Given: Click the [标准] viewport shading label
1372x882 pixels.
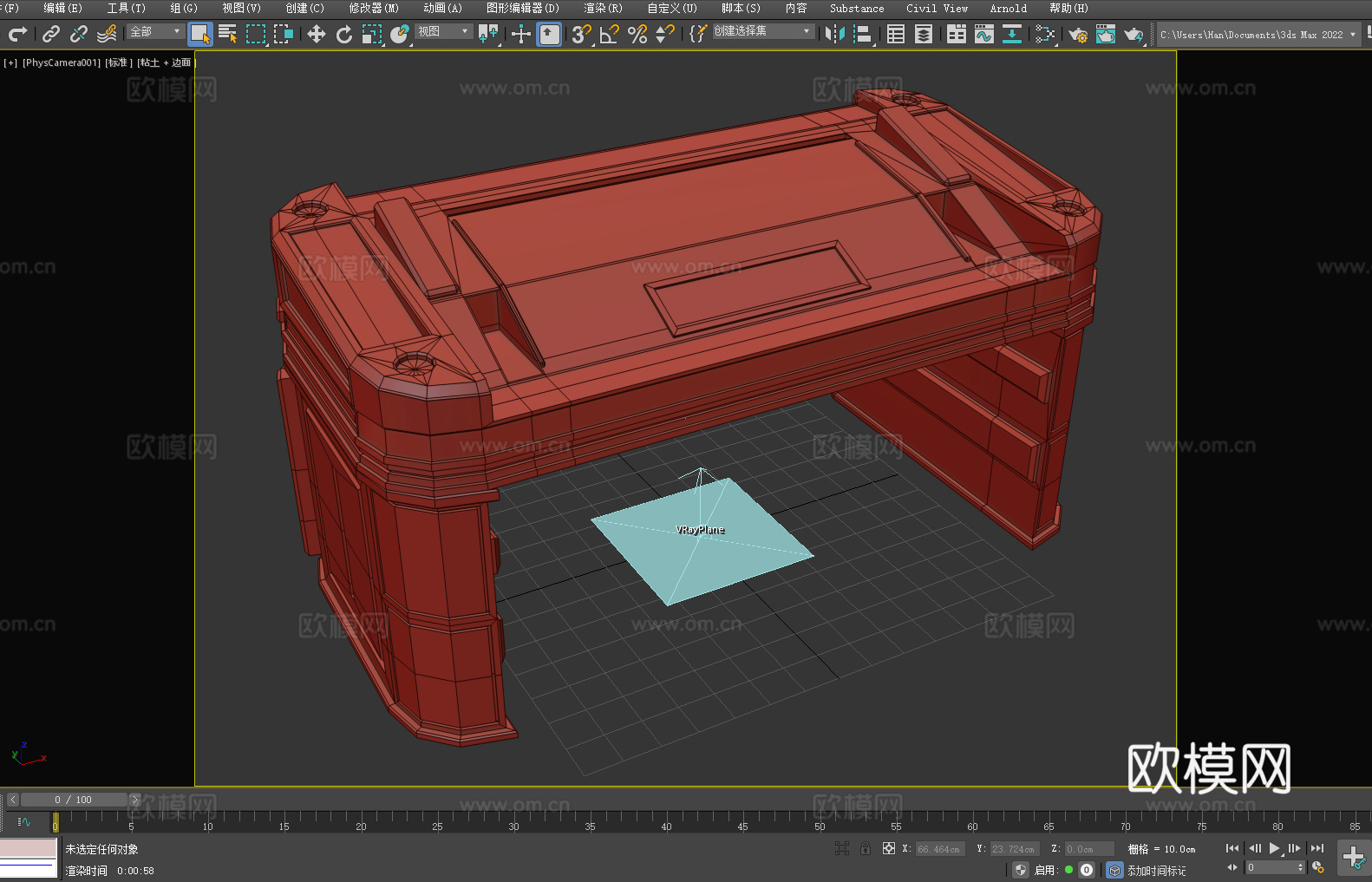Looking at the screenshot, I should tap(119, 62).
